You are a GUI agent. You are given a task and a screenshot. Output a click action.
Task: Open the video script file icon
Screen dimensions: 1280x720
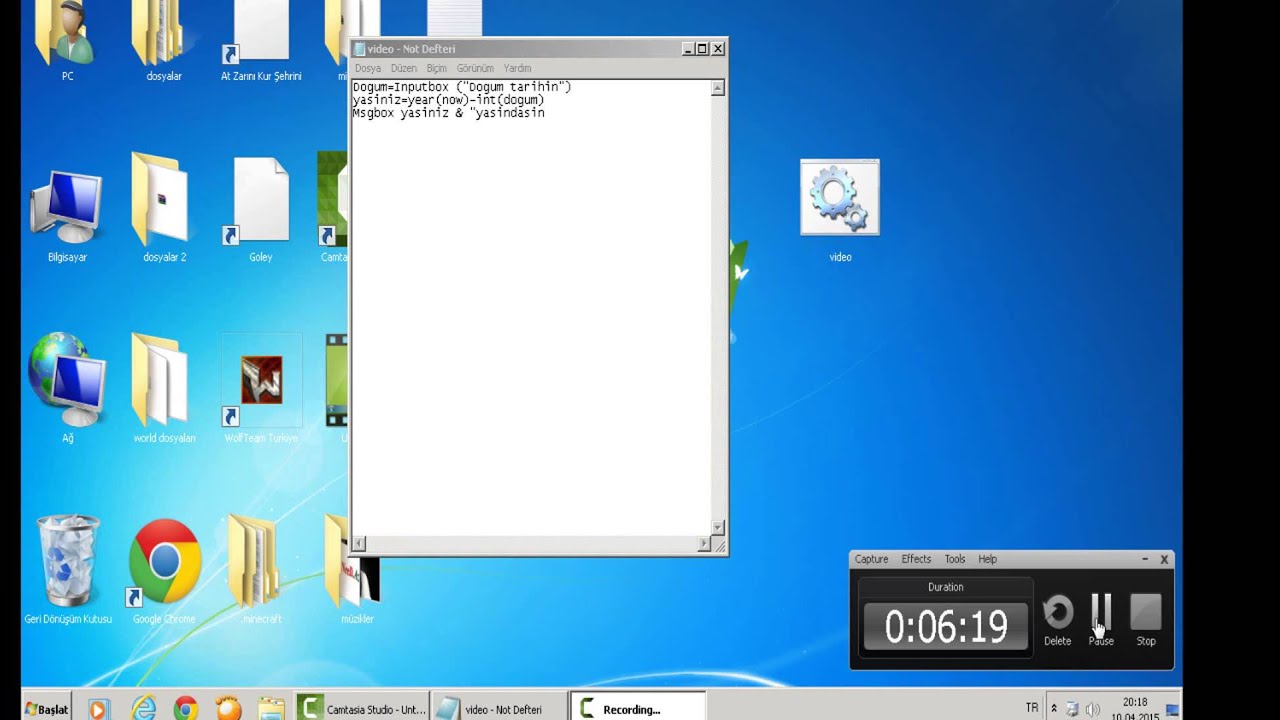pyautogui.click(x=840, y=210)
